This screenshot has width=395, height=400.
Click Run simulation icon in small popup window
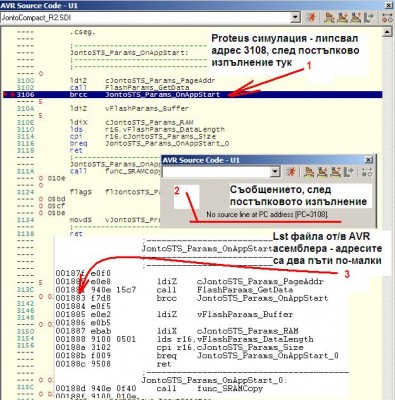click(291, 172)
